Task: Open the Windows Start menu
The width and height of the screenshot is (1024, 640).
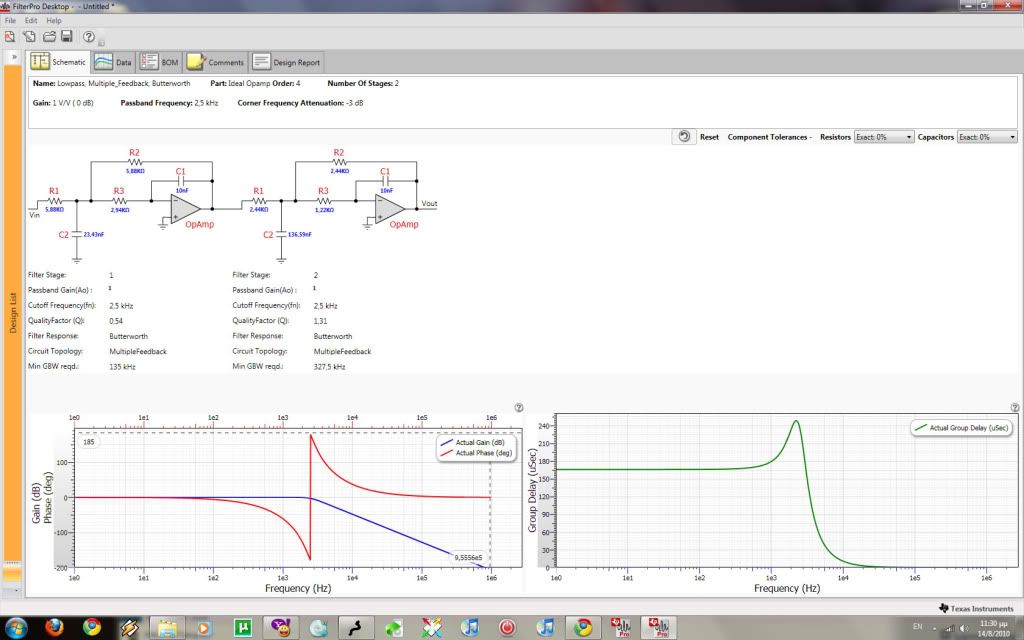Action: click(x=16, y=628)
